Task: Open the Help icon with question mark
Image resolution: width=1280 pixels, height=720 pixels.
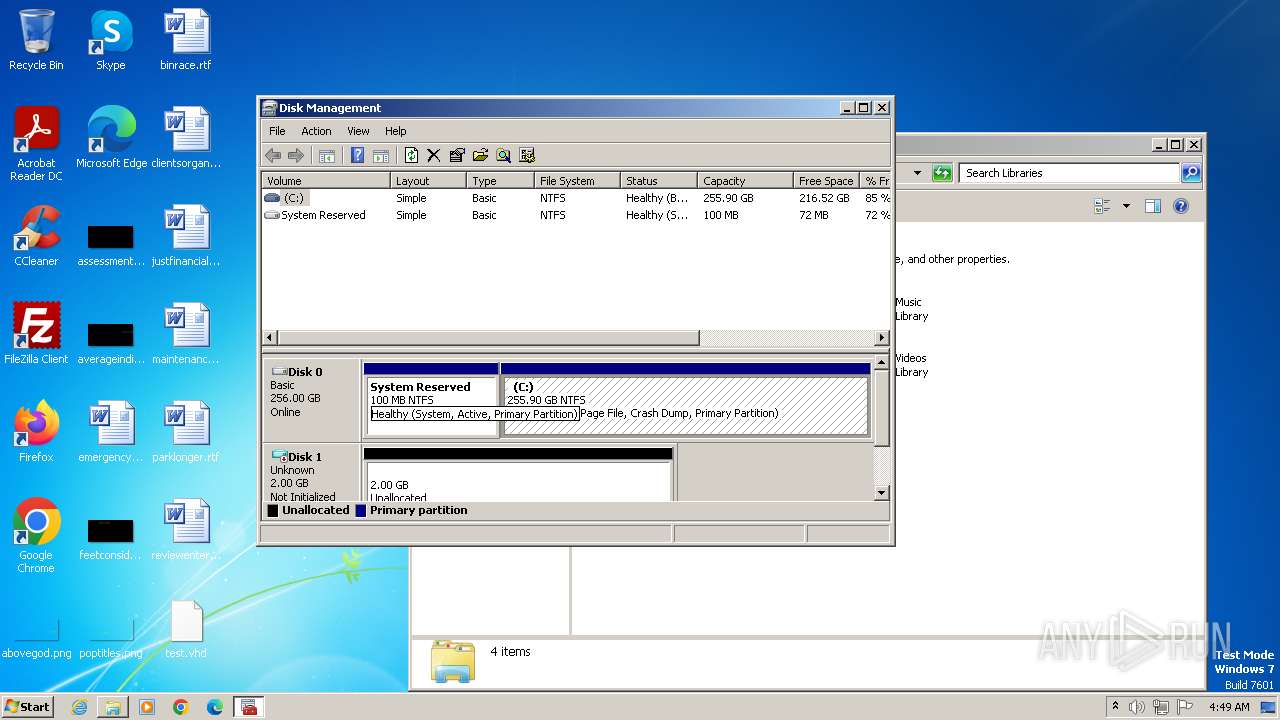Action: pyautogui.click(x=357, y=155)
